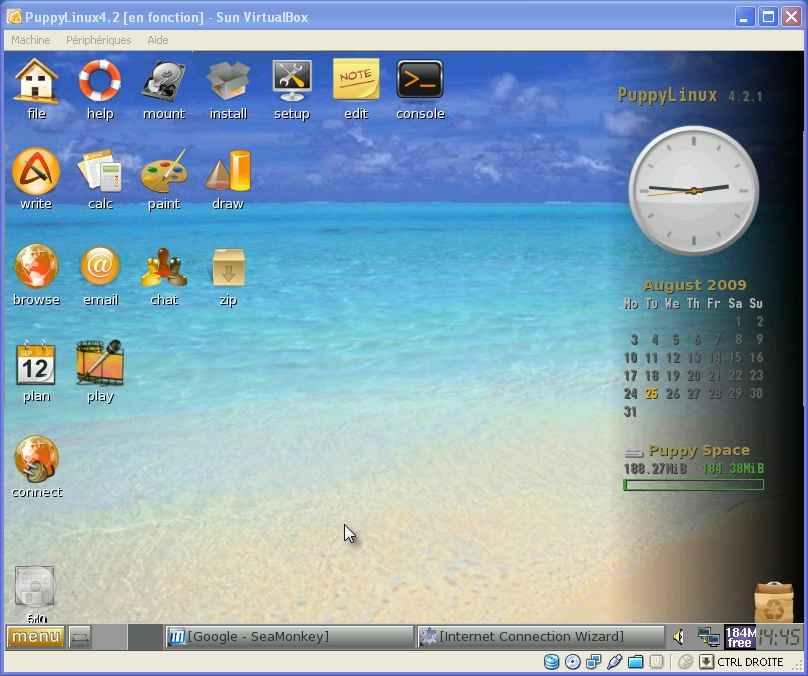Click the VirtualBox mouse capture status icon

coord(685,662)
